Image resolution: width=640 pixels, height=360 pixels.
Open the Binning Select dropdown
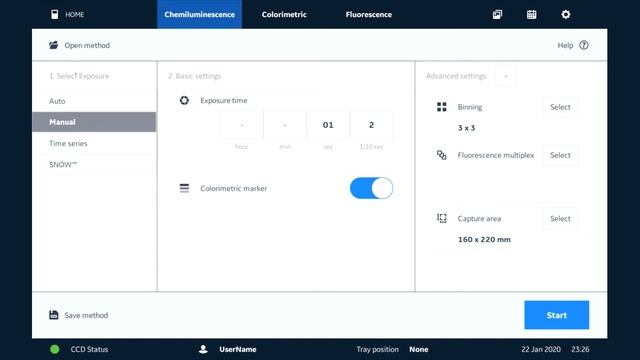(560, 107)
